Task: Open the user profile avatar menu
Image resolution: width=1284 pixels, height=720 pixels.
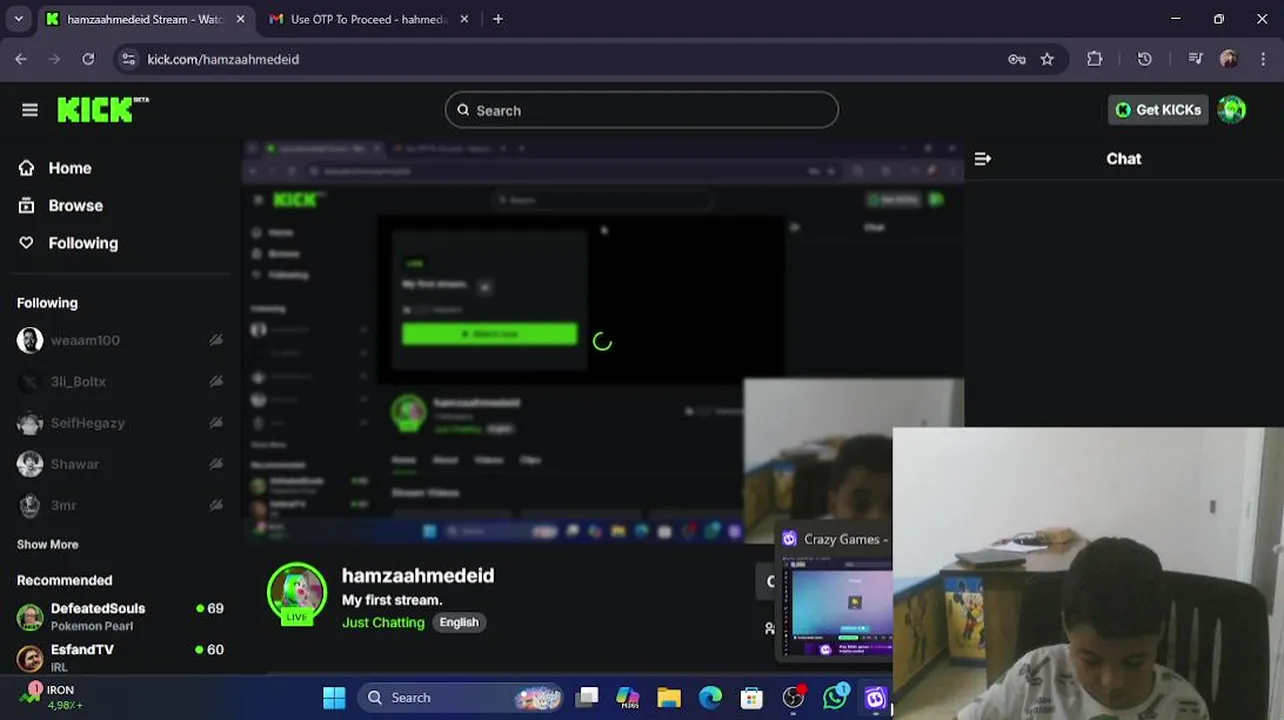Action: tap(1232, 110)
